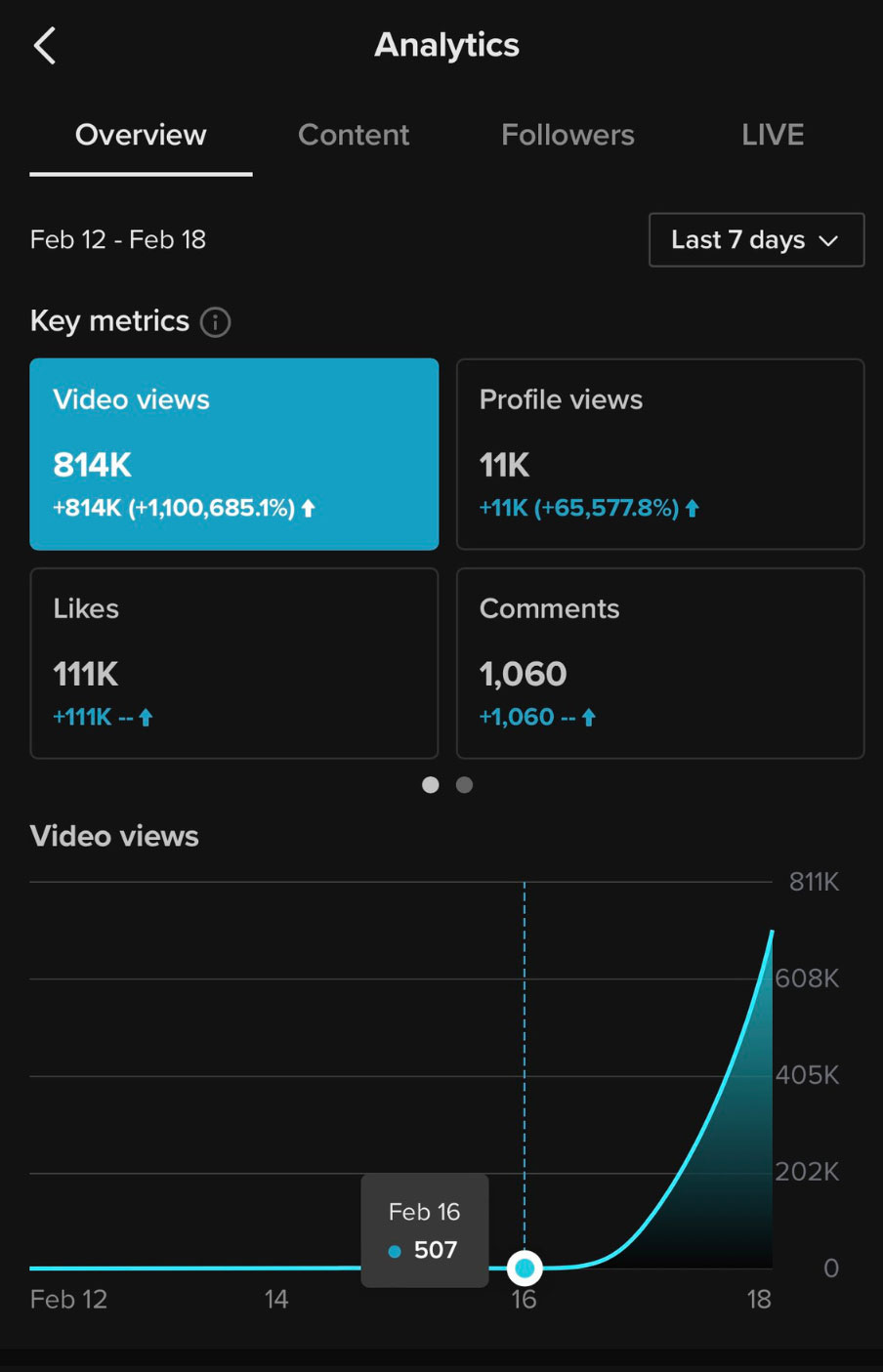This screenshot has width=883, height=1372.
Task: Tap the back arrow icon
Action: click(x=45, y=46)
